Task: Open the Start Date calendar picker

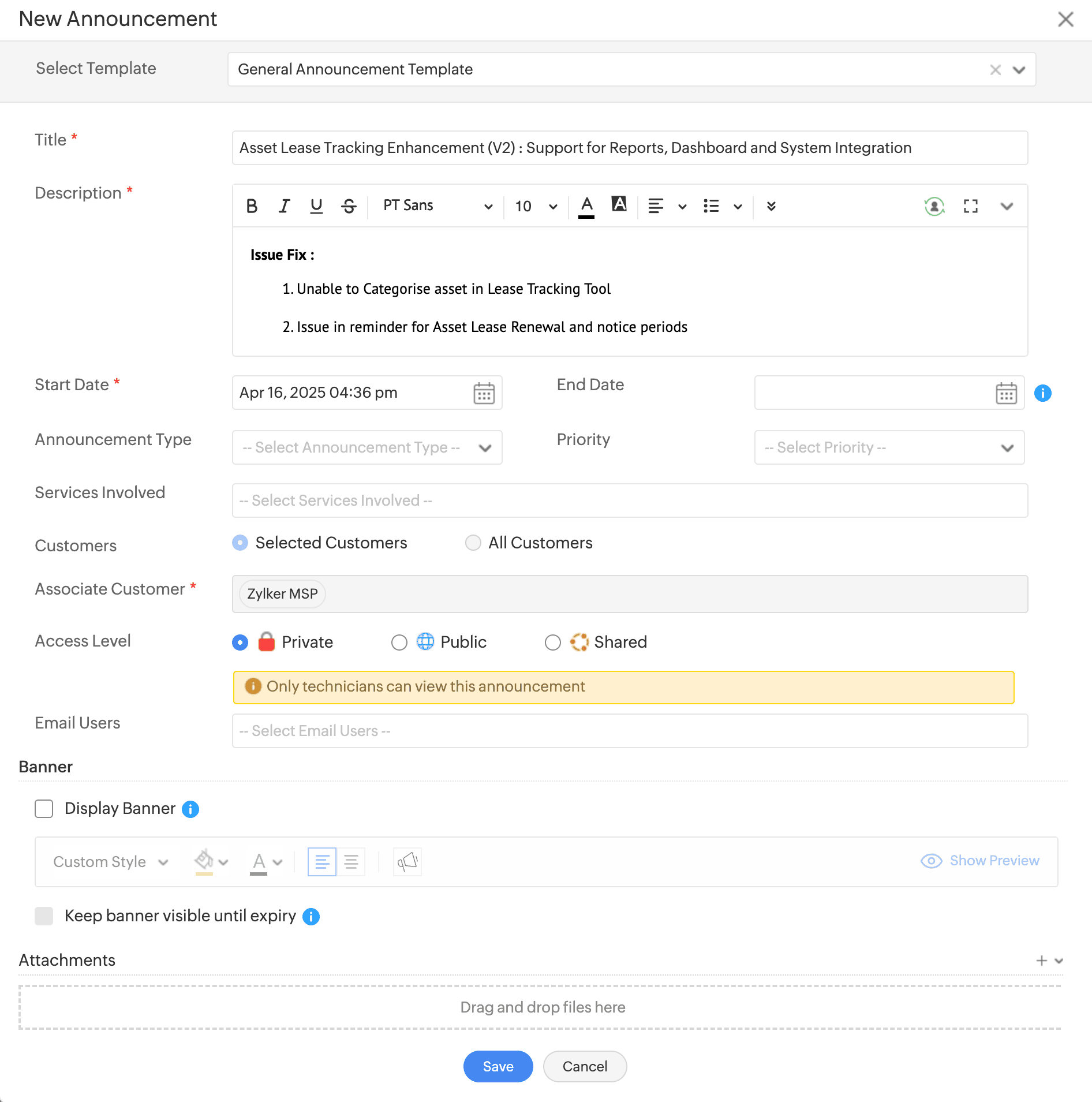Action: 484,393
